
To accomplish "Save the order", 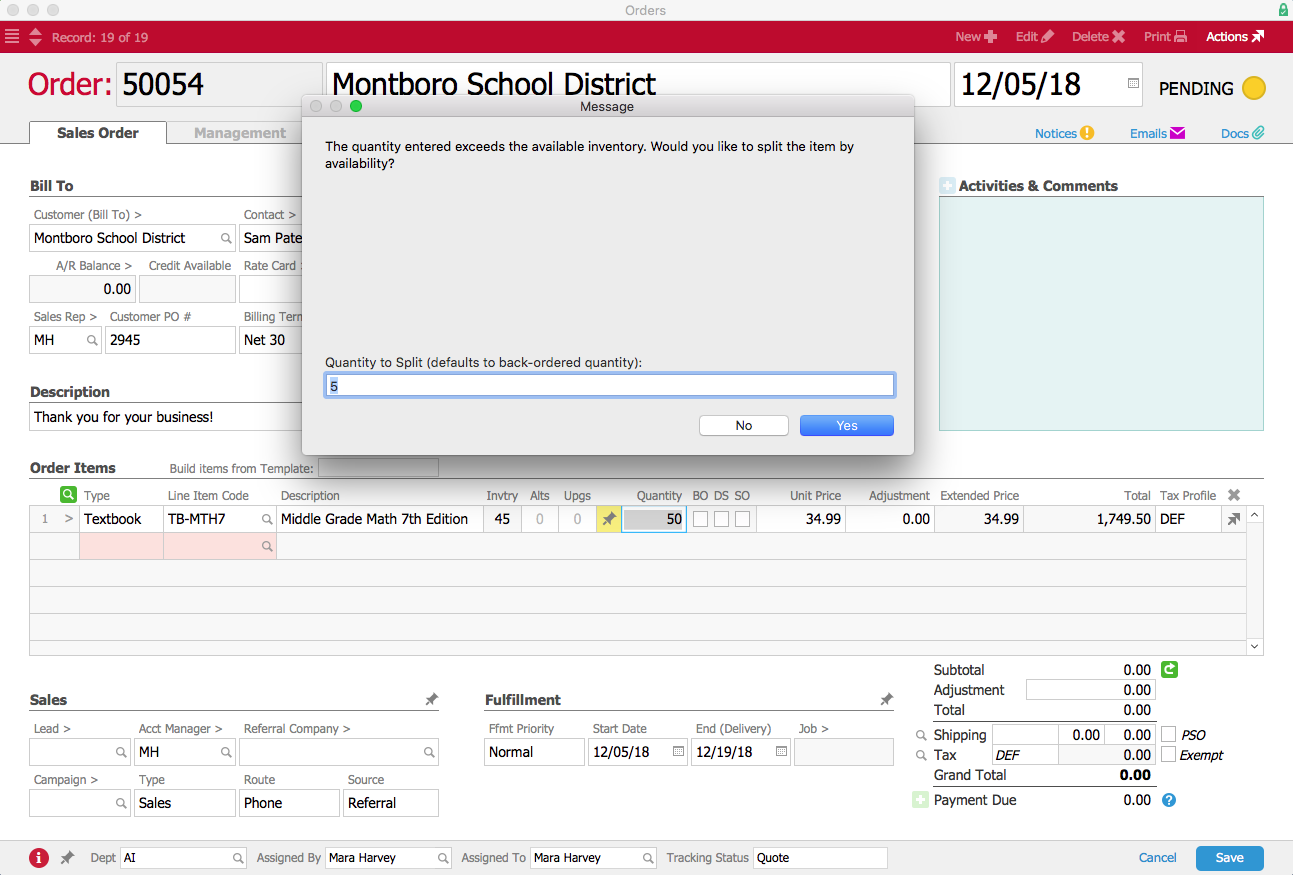I will click(x=1230, y=858).
